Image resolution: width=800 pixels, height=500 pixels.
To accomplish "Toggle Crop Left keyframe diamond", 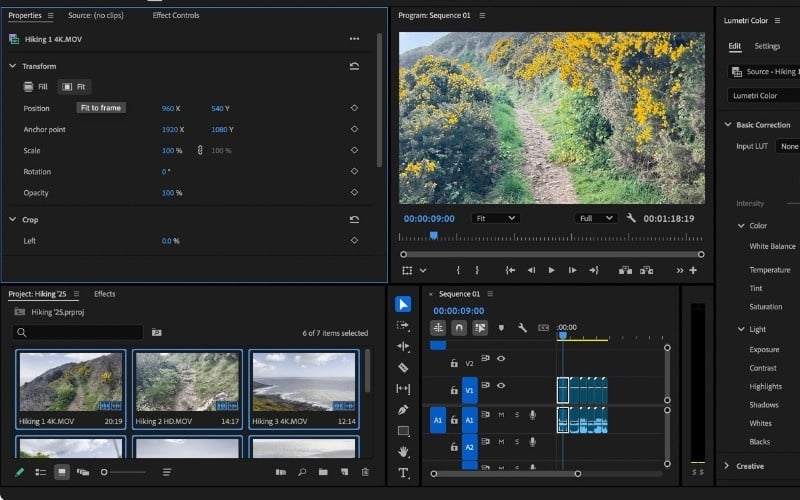I will [354, 240].
